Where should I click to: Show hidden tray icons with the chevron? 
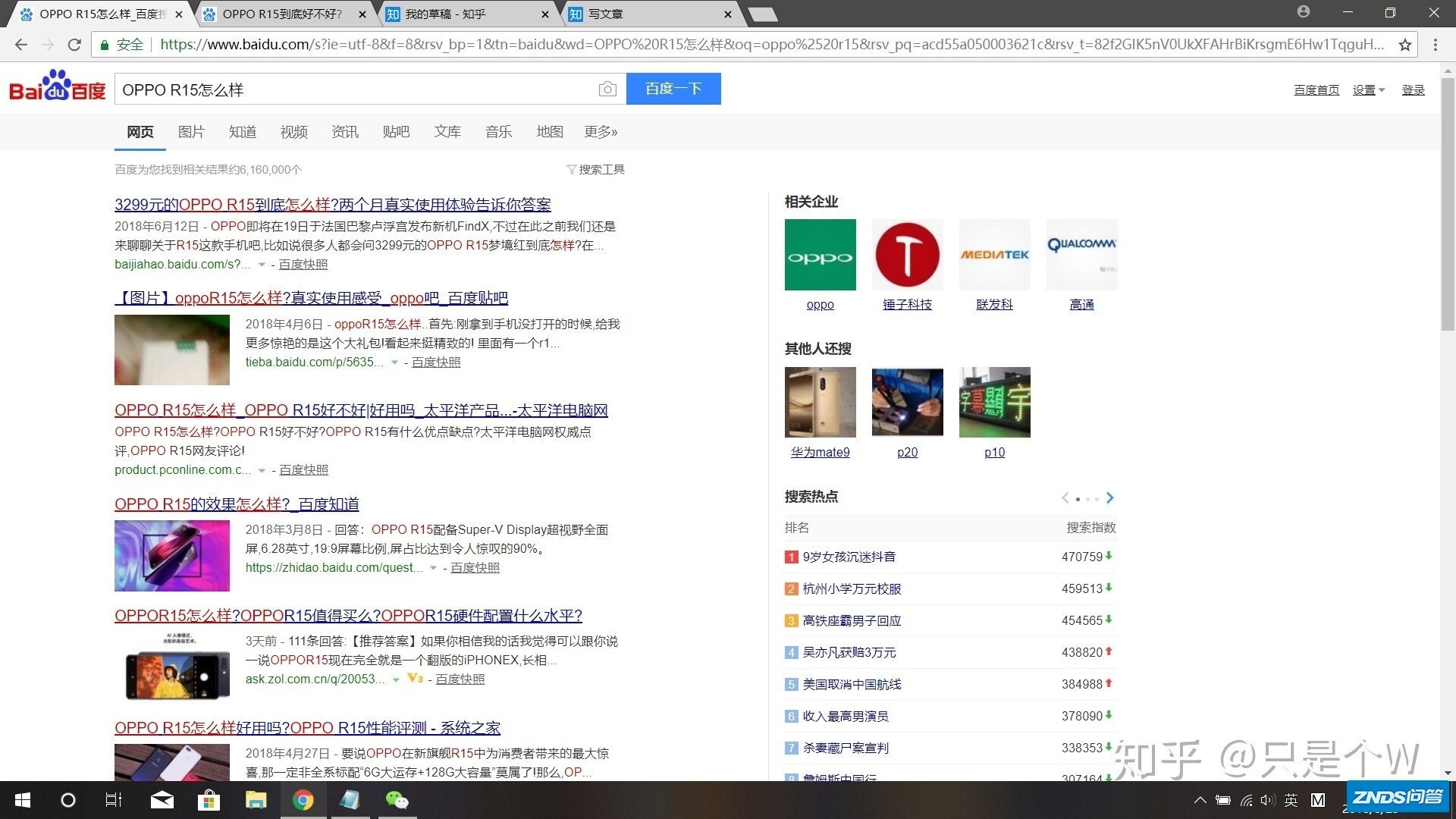pyautogui.click(x=1200, y=800)
